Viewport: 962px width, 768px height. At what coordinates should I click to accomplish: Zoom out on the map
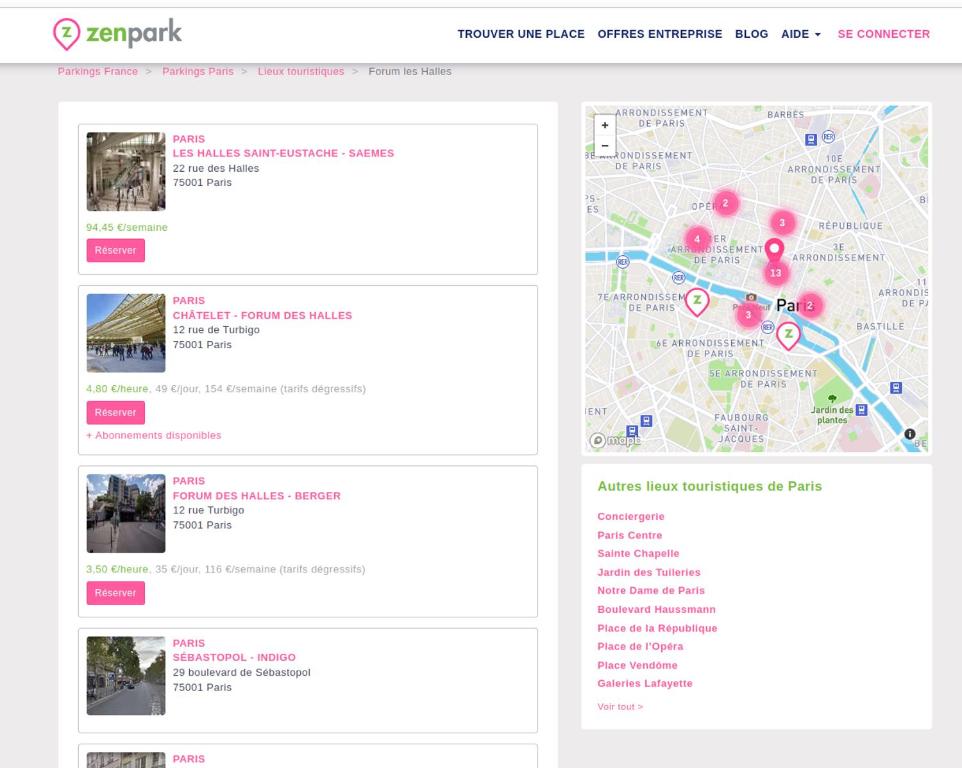[604, 145]
